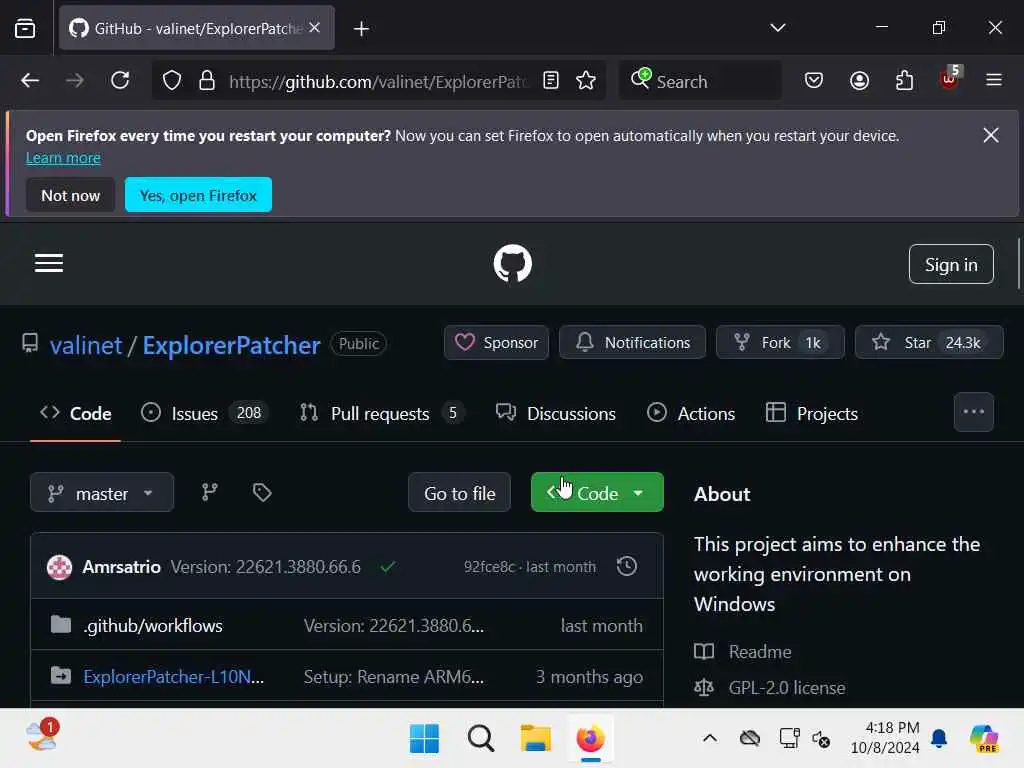Screen dimensions: 1024x768
Task: Open the tracking protection shield icon
Action: coord(172,80)
